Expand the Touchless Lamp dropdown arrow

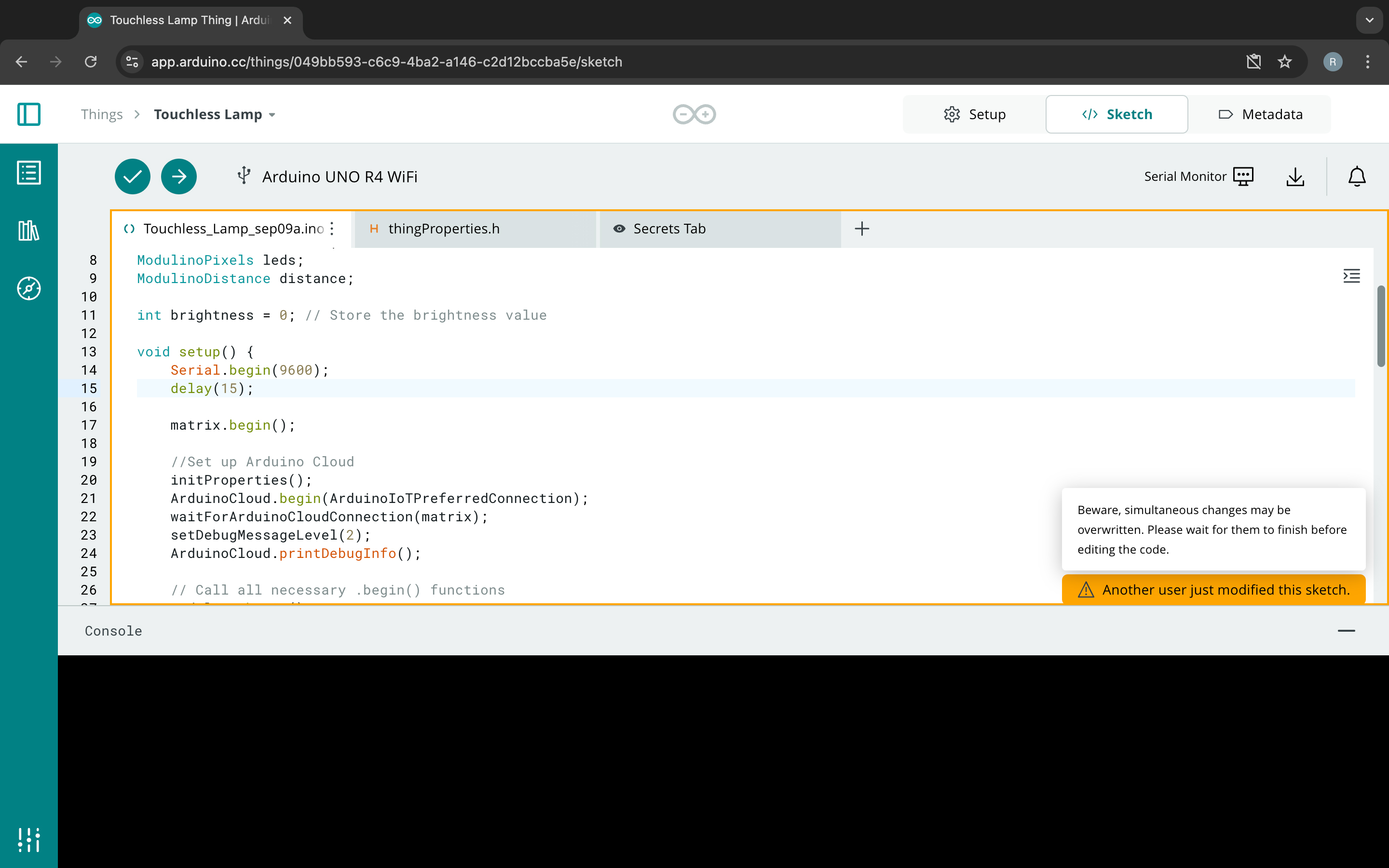coord(272,115)
